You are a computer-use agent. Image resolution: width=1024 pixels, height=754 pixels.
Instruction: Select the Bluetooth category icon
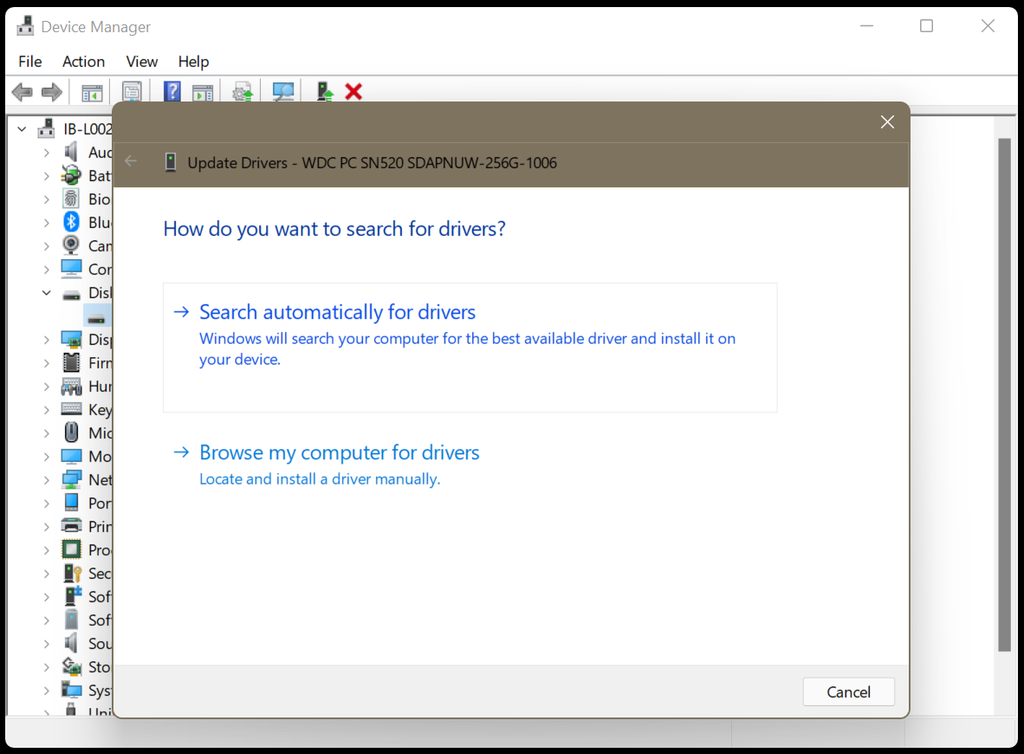coord(71,222)
